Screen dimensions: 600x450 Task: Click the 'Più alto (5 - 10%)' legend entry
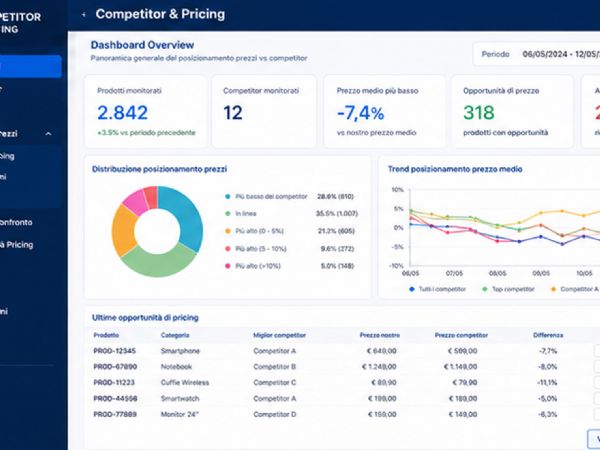click(256, 249)
